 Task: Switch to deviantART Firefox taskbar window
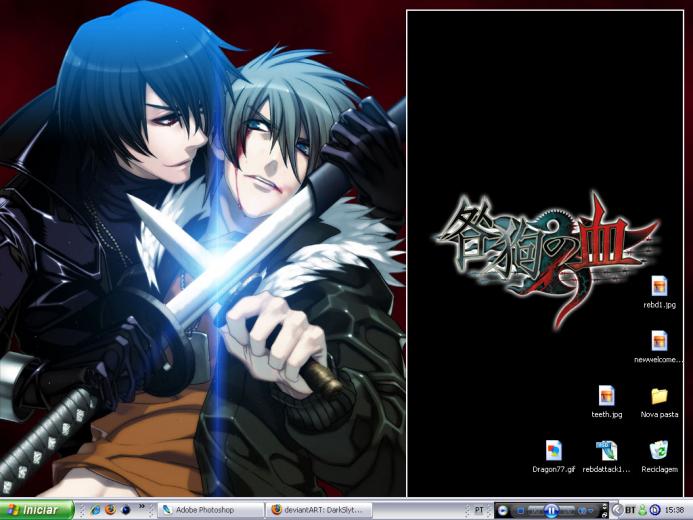click(x=319, y=510)
